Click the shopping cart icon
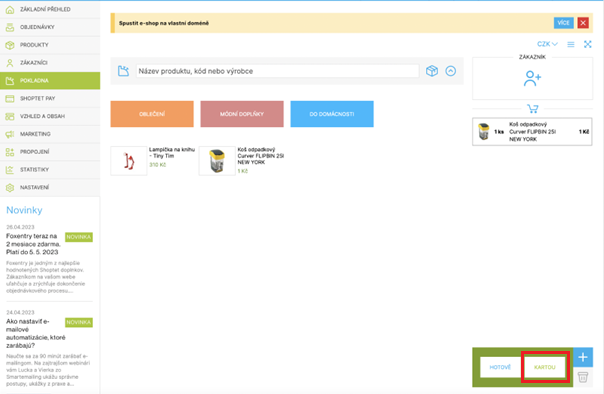Screen dimensions: 604x394 pyautogui.click(x=533, y=109)
